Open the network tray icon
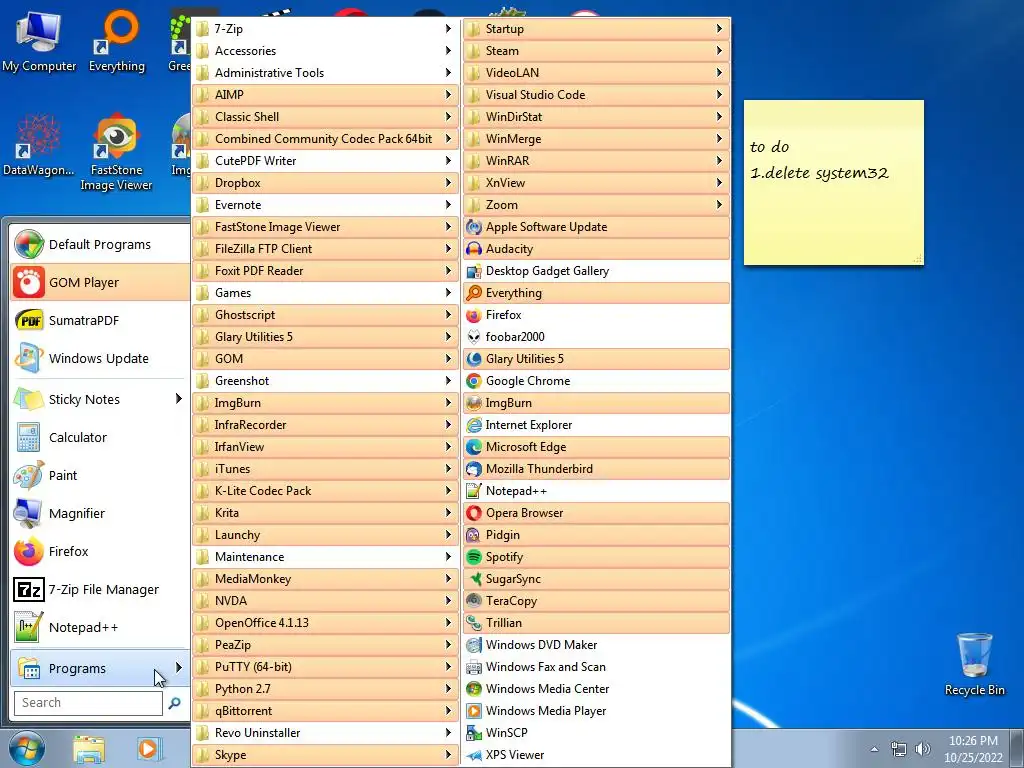1024x768 pixels. click(x=899, y=749)
